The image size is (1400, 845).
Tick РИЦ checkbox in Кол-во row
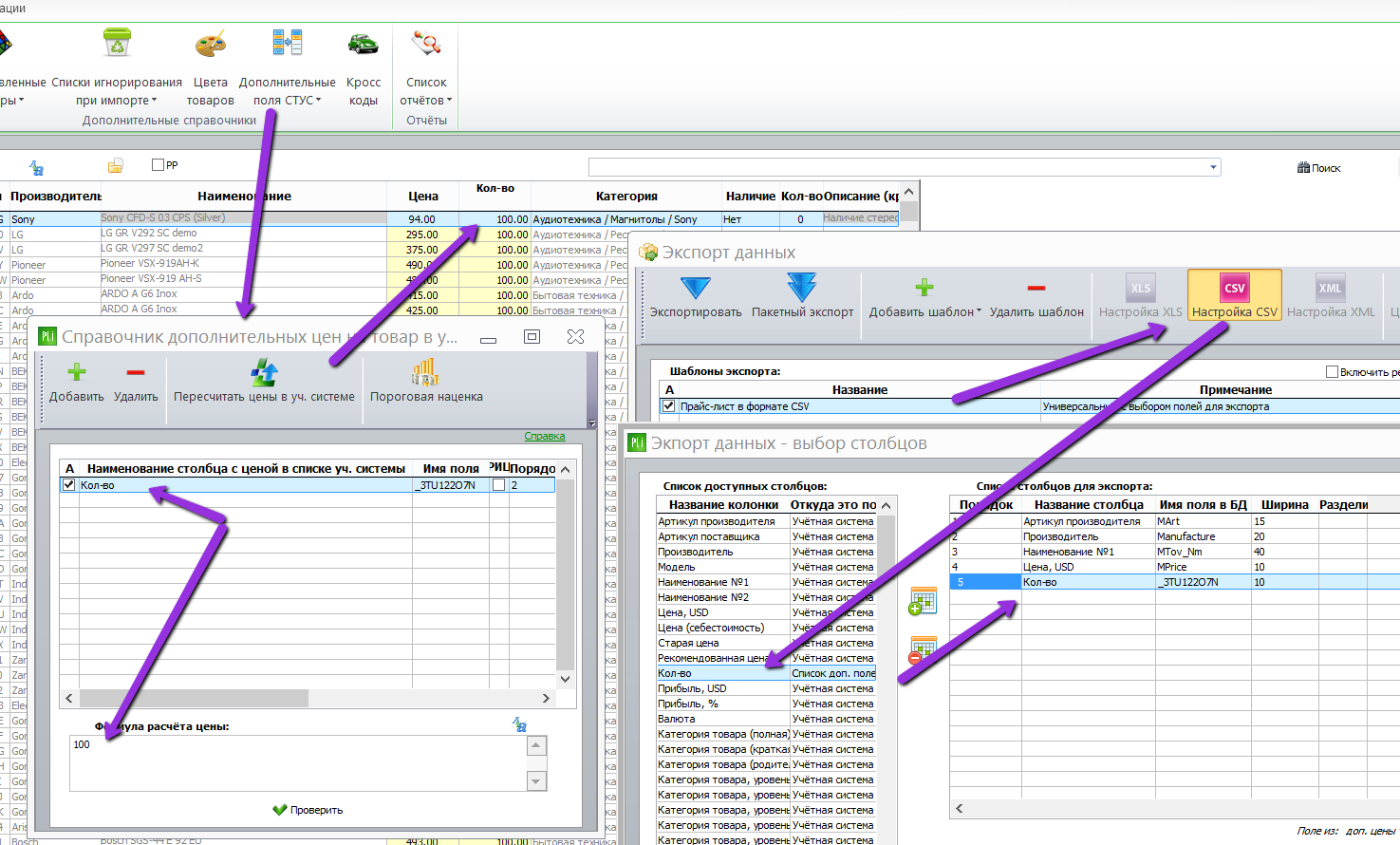[498, 484]
